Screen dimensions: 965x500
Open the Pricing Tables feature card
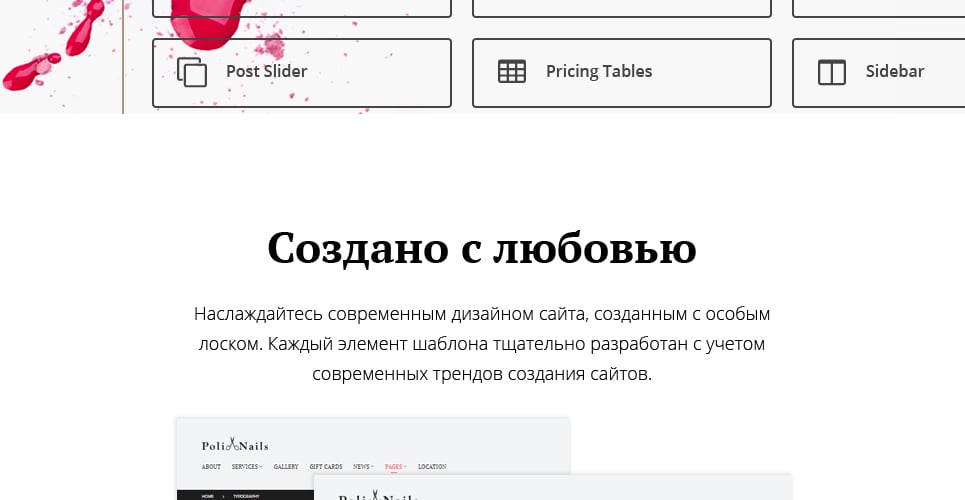(x=622, y=73)
